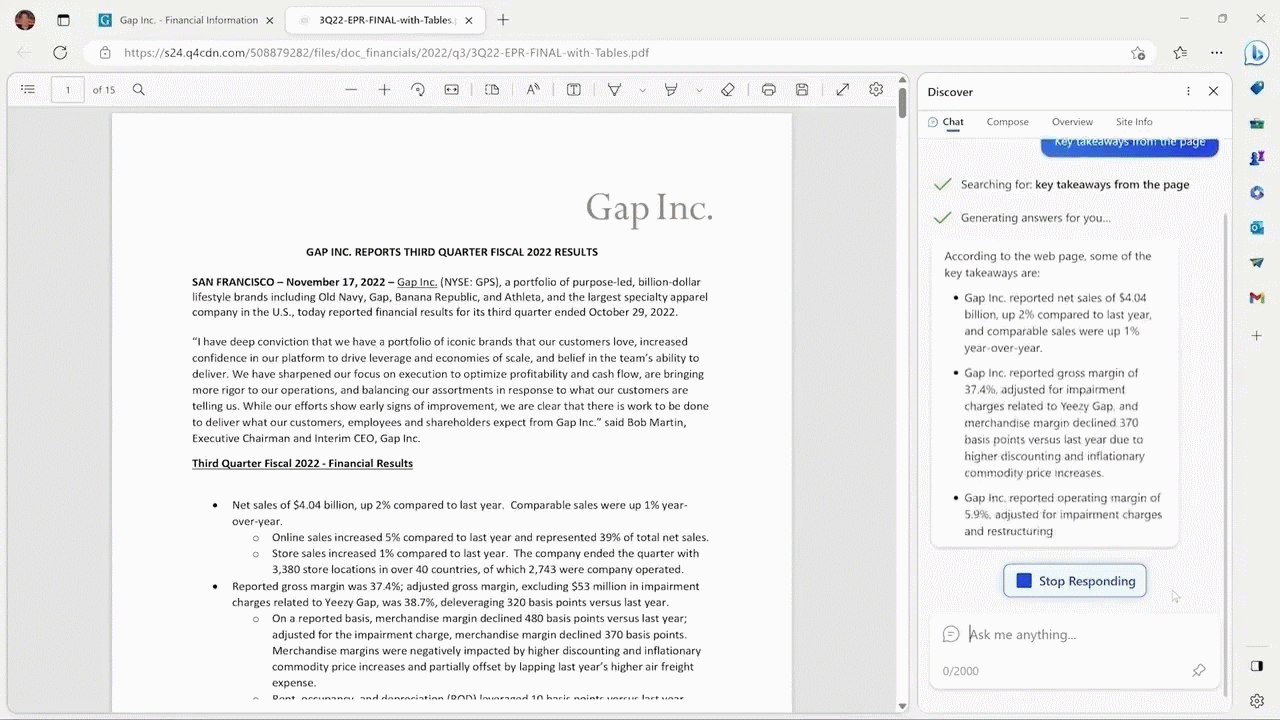
Task: Rotate the PDF page
Action: click(418, 89)
